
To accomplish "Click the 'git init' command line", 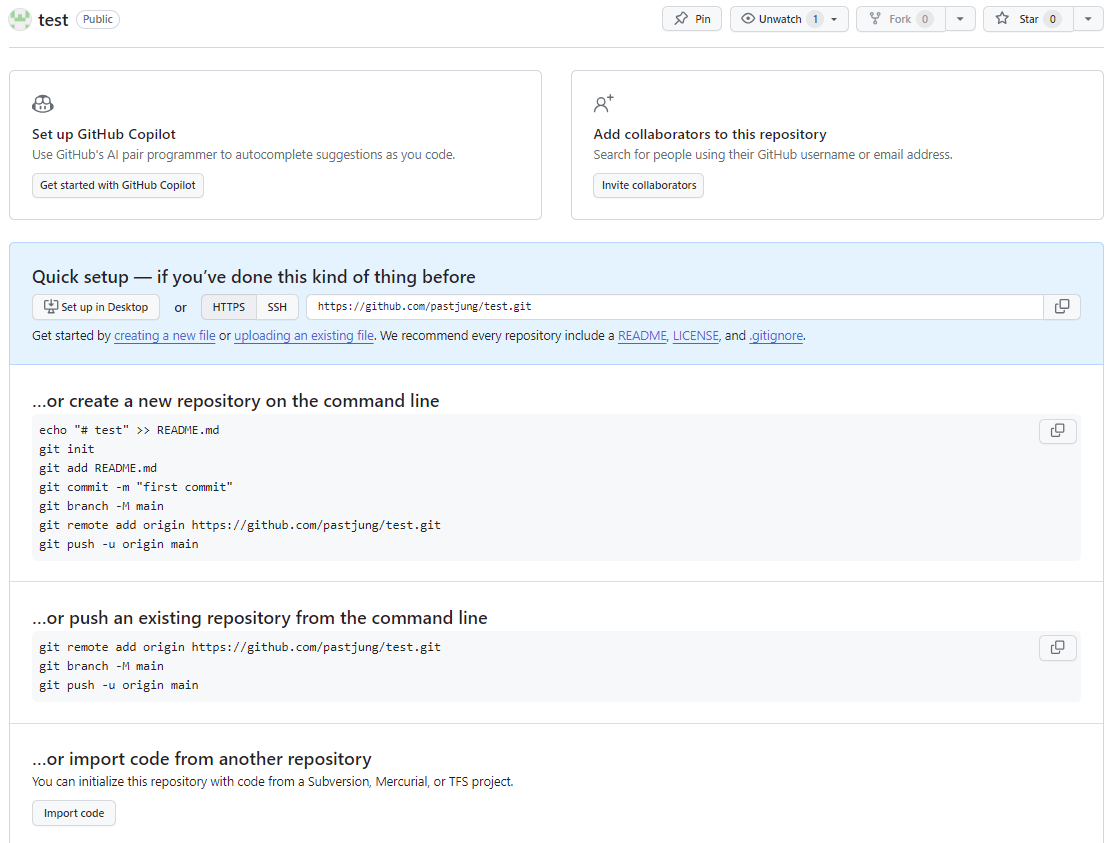I will pyautogui.click(x=67, y=448).
